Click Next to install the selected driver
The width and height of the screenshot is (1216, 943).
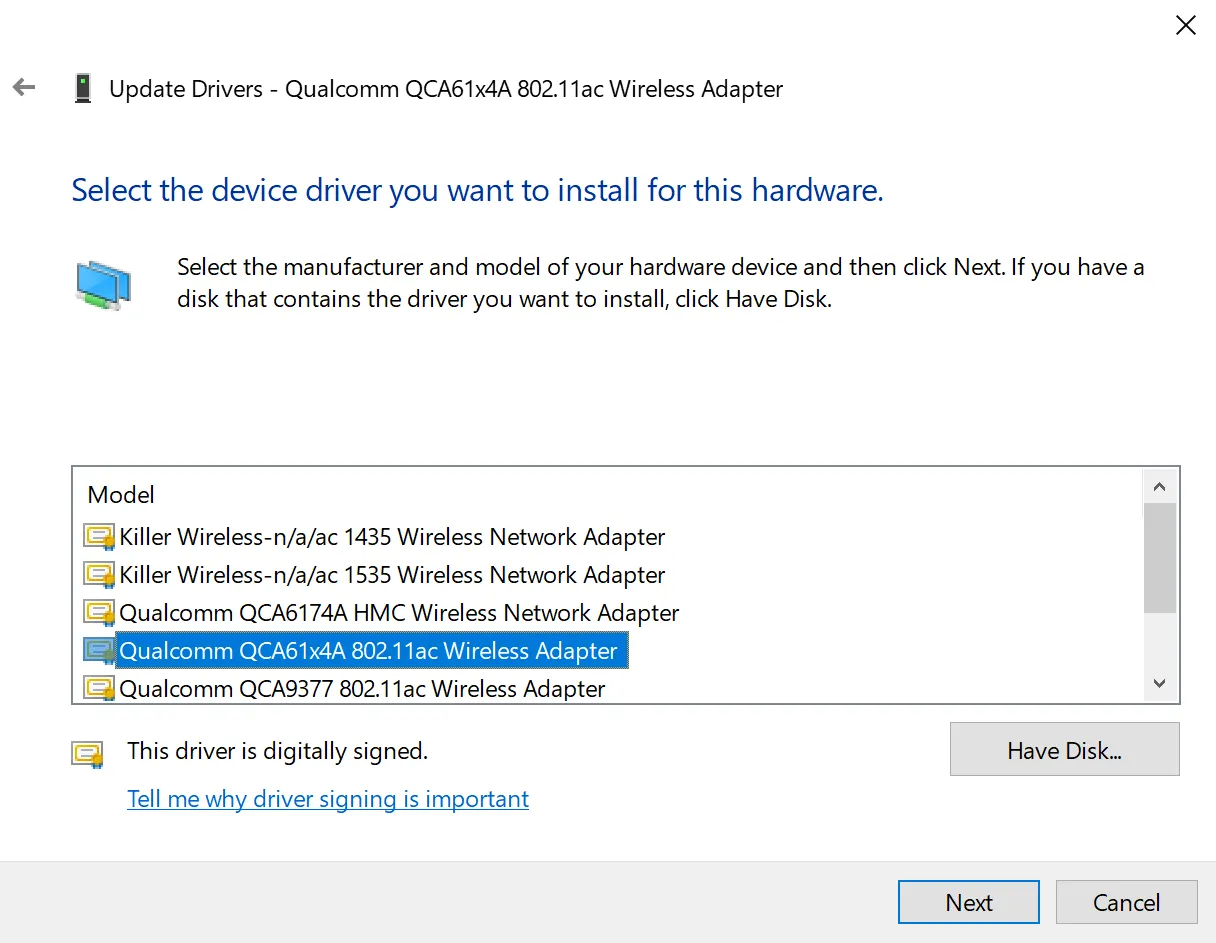(x=967, y=901)
